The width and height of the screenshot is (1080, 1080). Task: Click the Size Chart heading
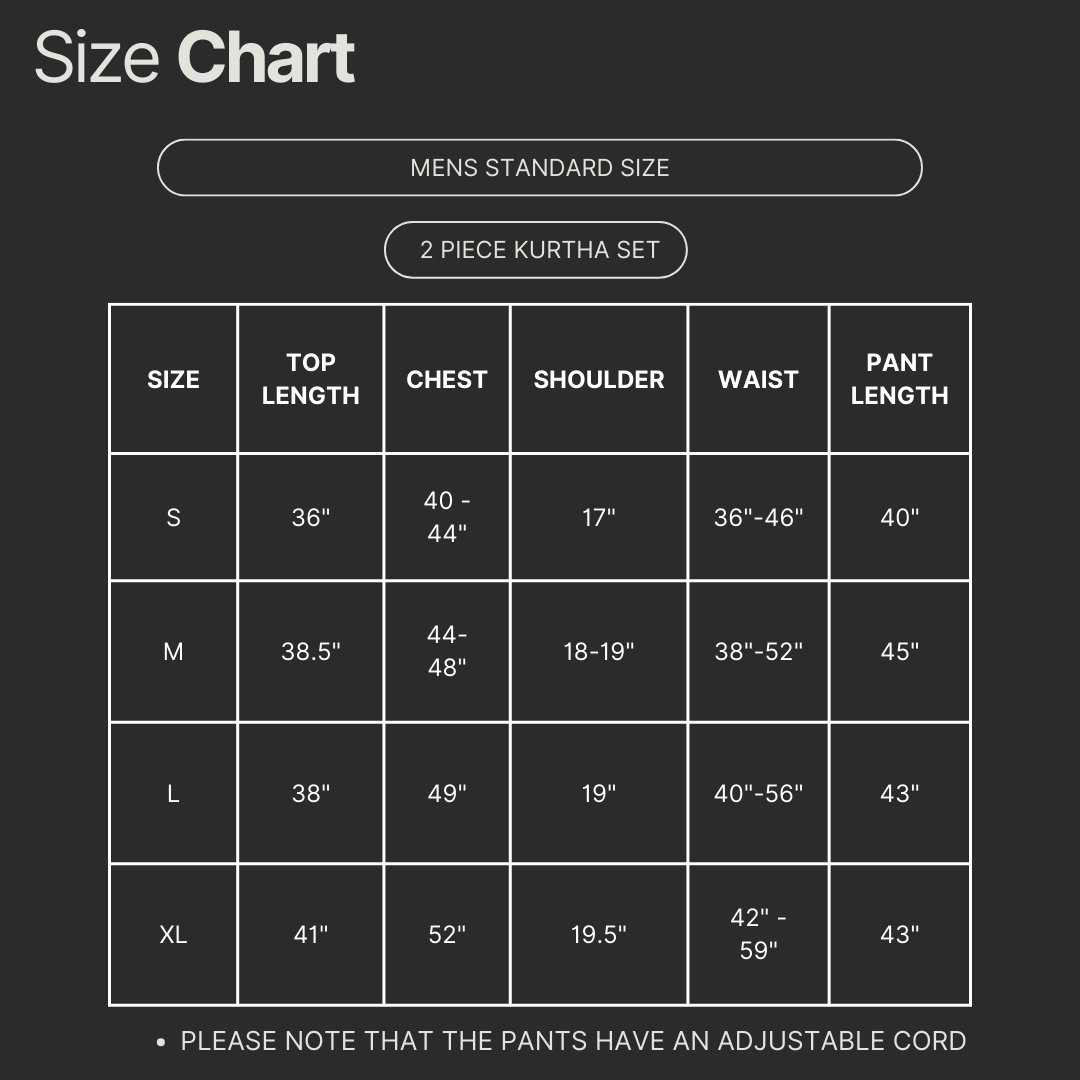195,58
